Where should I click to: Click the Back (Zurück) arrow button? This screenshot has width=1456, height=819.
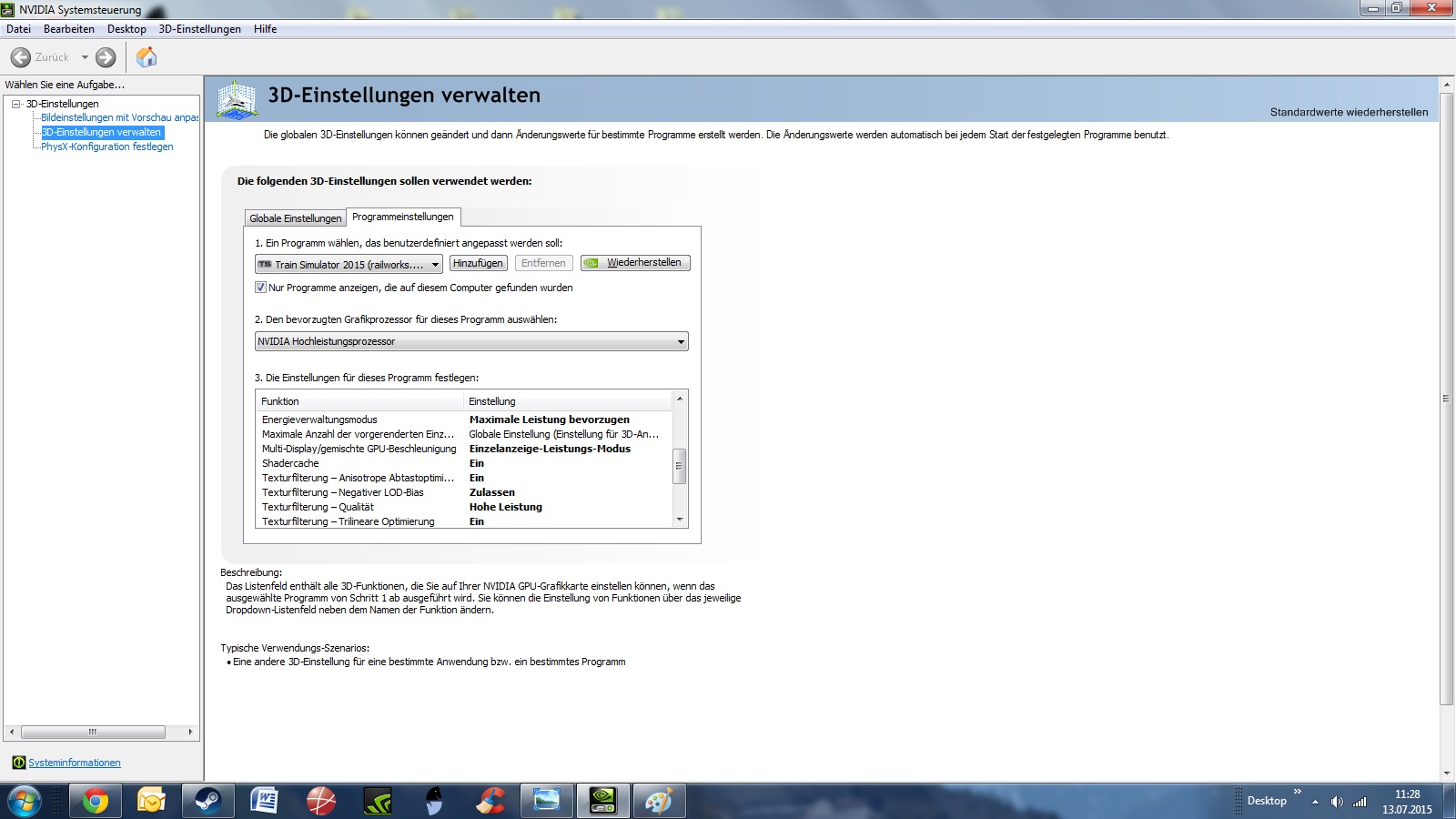(21, 57)
